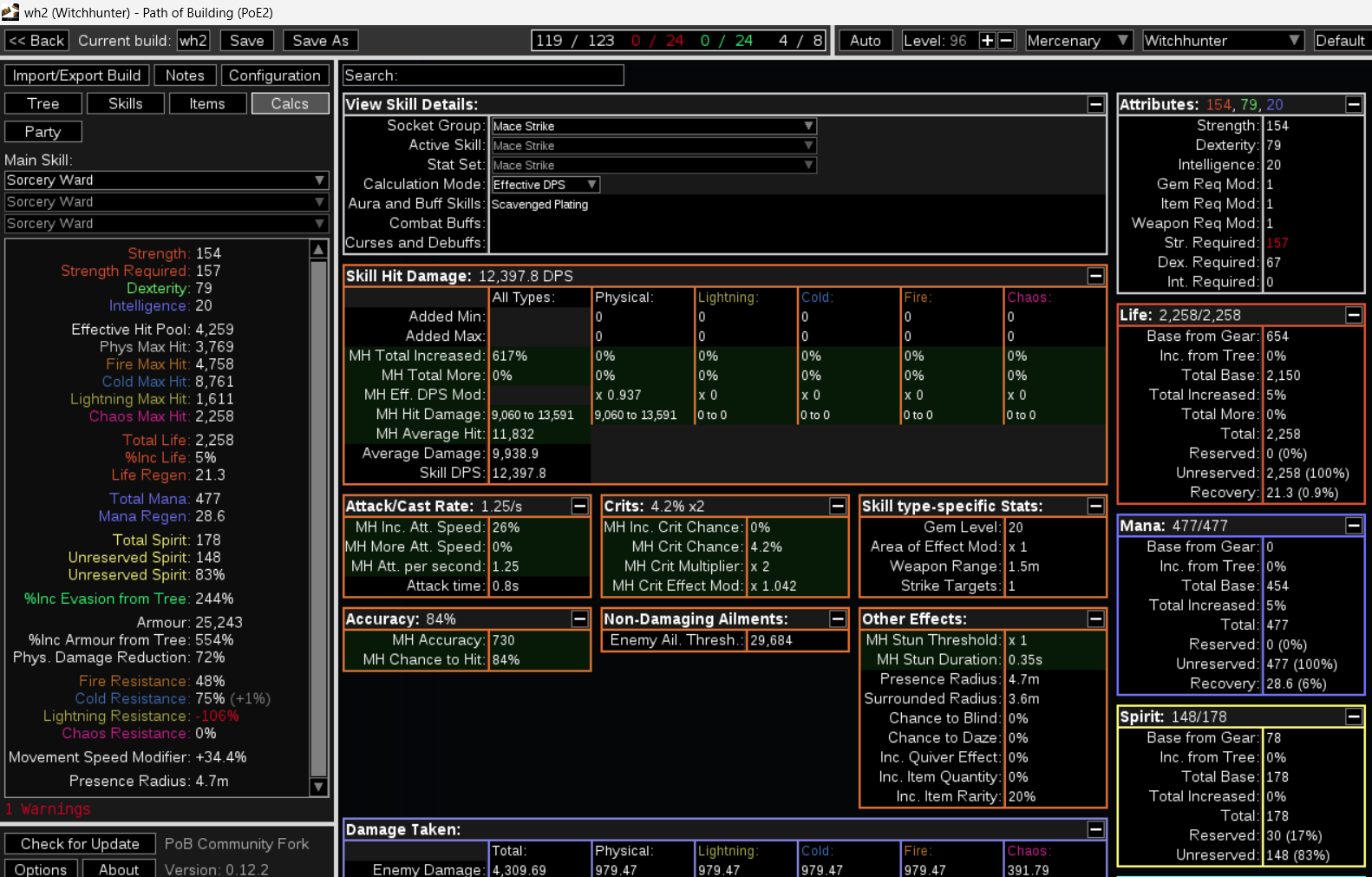Switch to the Items tab
1372x877 pixels.
pos(207,103)
